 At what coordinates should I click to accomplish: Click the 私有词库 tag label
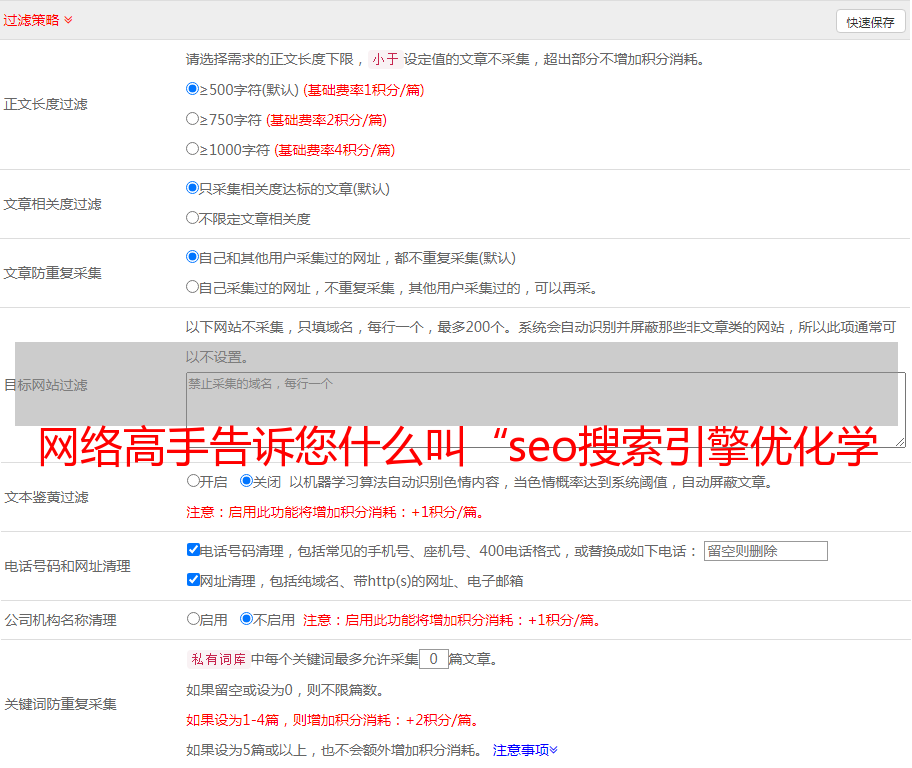(x=216, y=659)
